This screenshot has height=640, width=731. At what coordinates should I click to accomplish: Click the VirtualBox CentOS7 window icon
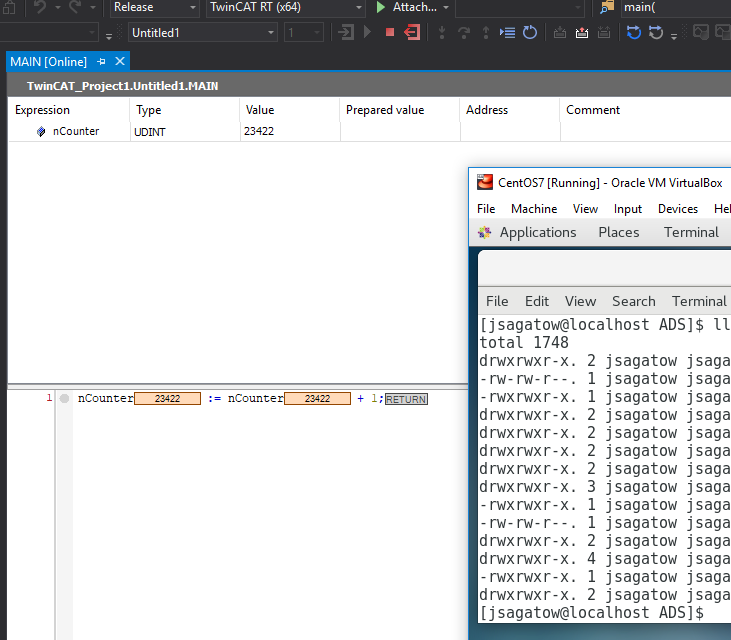coord(485,182)
